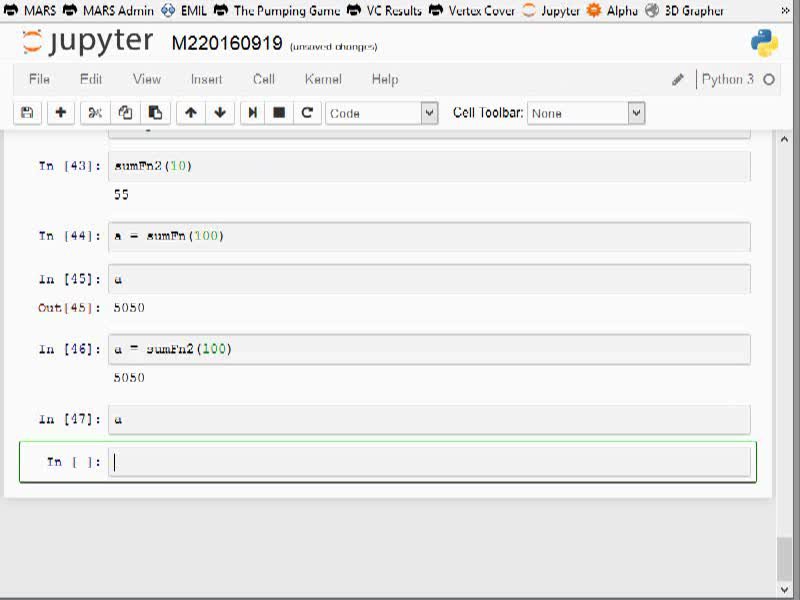Move selected cell down with the down arrow
Screen dimensions: 800x600
point(220,113)
